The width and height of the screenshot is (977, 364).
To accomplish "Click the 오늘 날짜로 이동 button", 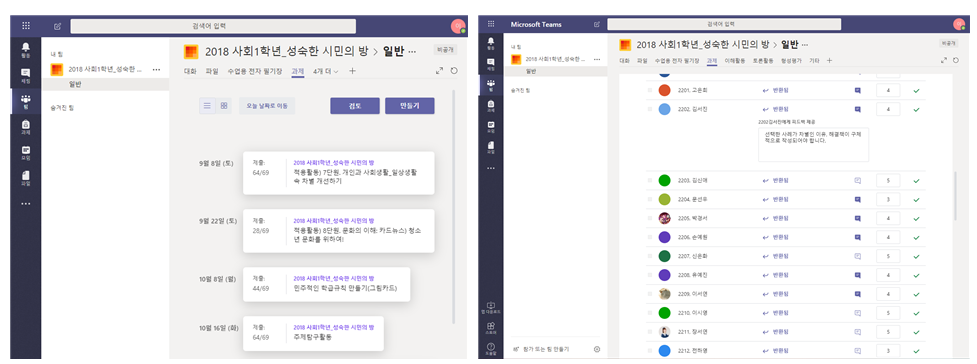I will click(x=267, y=106).
